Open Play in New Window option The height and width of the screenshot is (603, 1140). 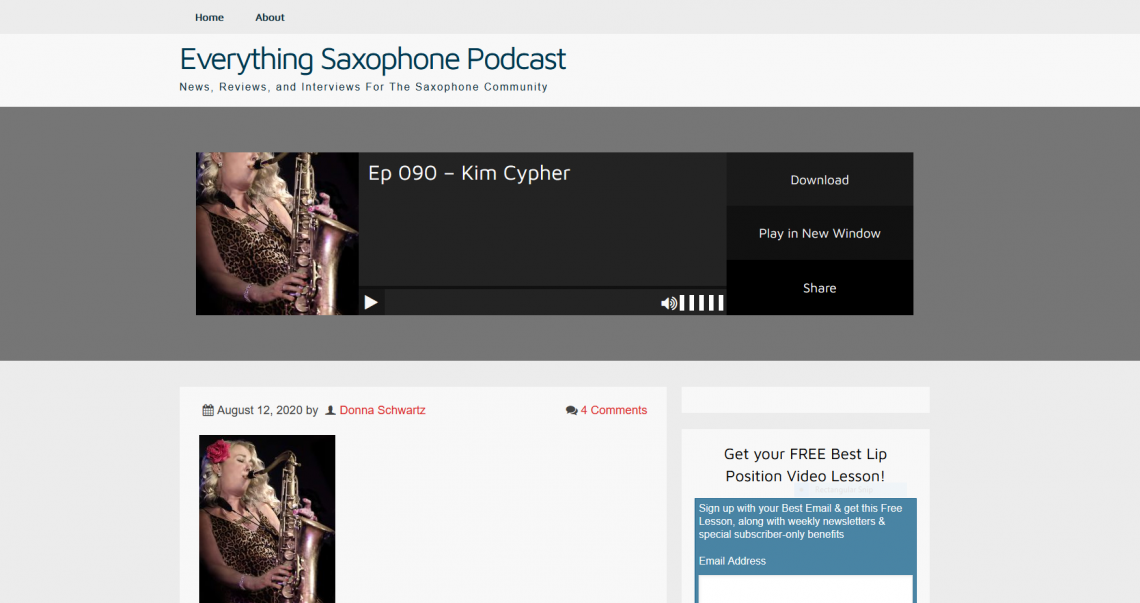(819, 234)
